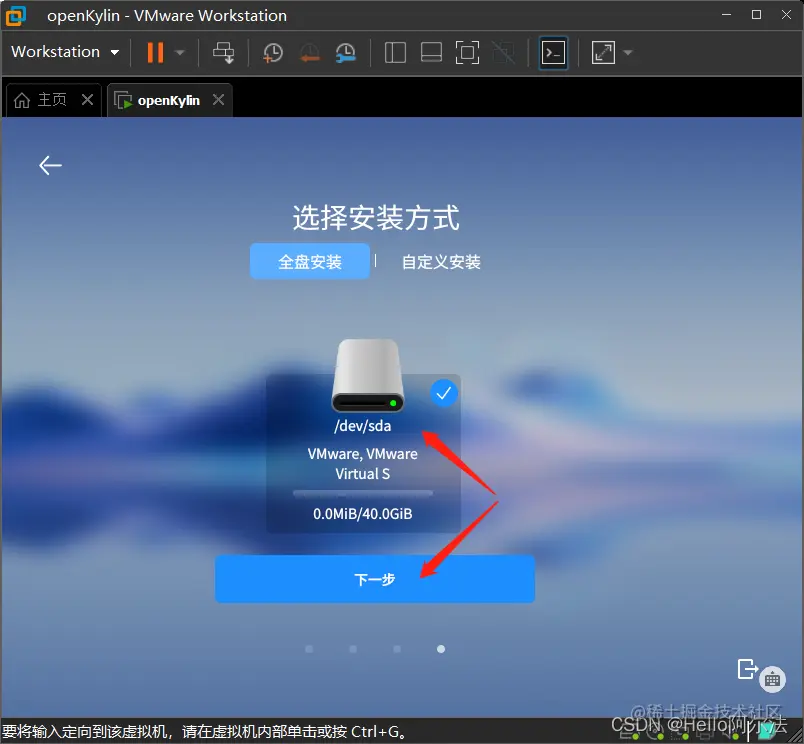Take a snapshot of the VM
804x744 pixels.
coord(272,52)
